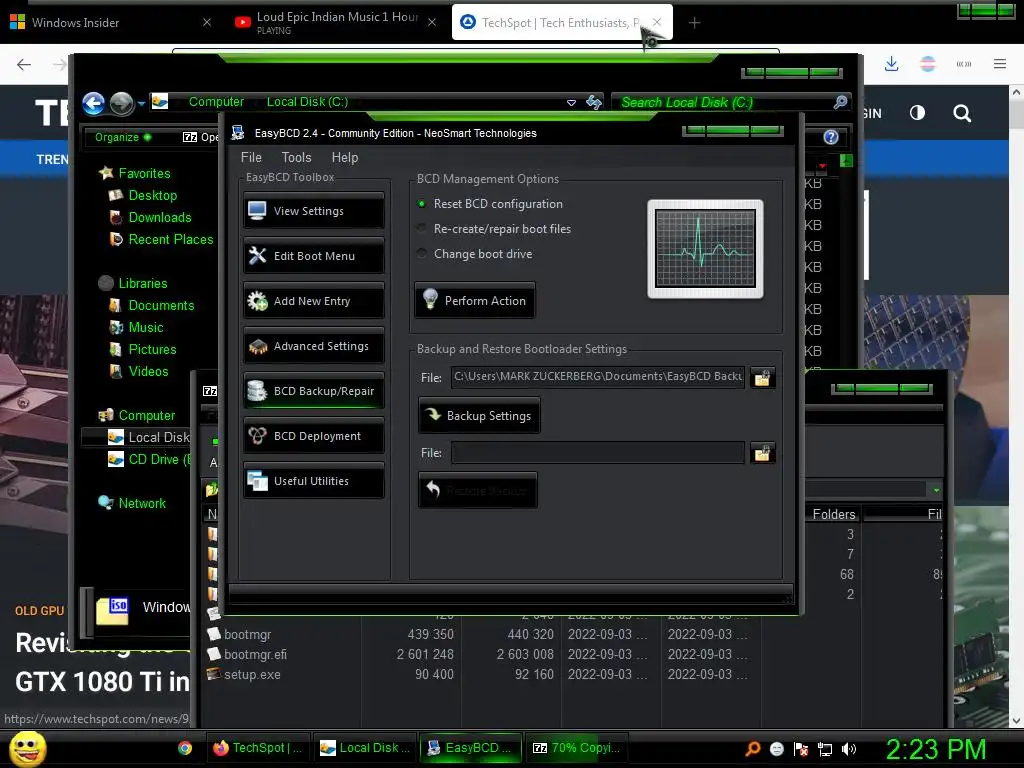Click the heartbeat monitor graphic

click(x=705, y=249)
